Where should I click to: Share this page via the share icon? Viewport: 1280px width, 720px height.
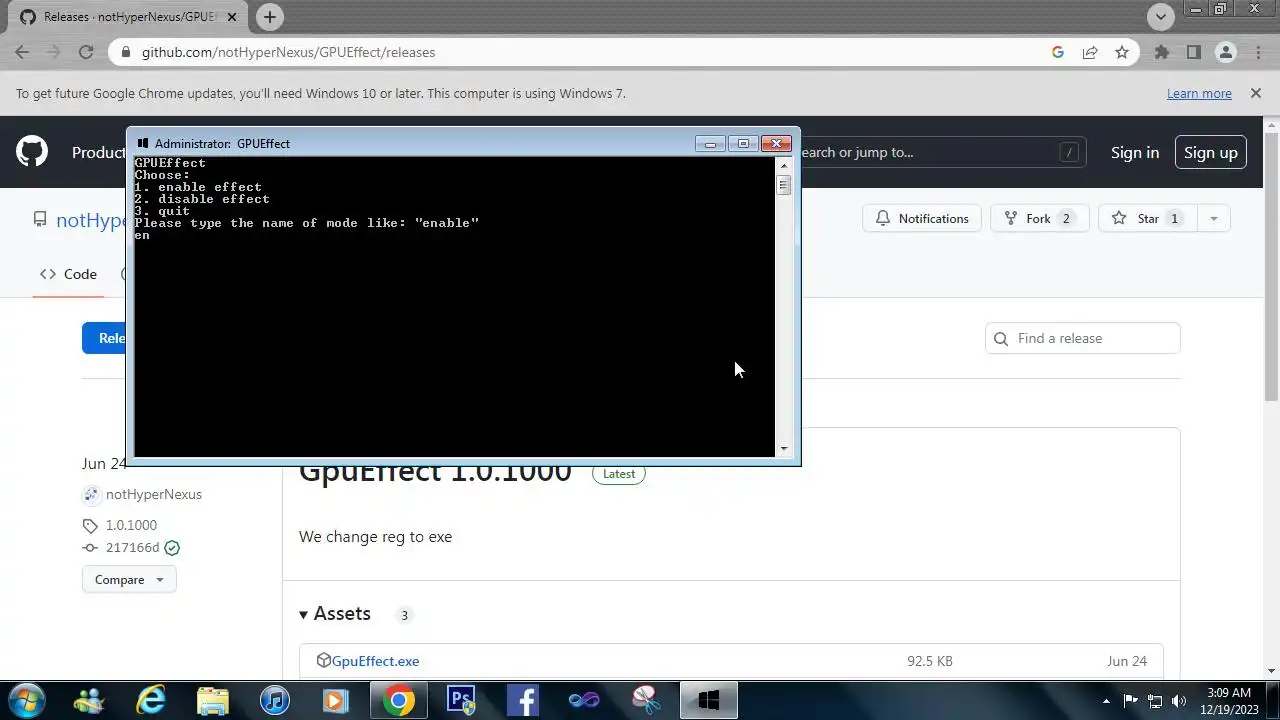[1090, 52]
